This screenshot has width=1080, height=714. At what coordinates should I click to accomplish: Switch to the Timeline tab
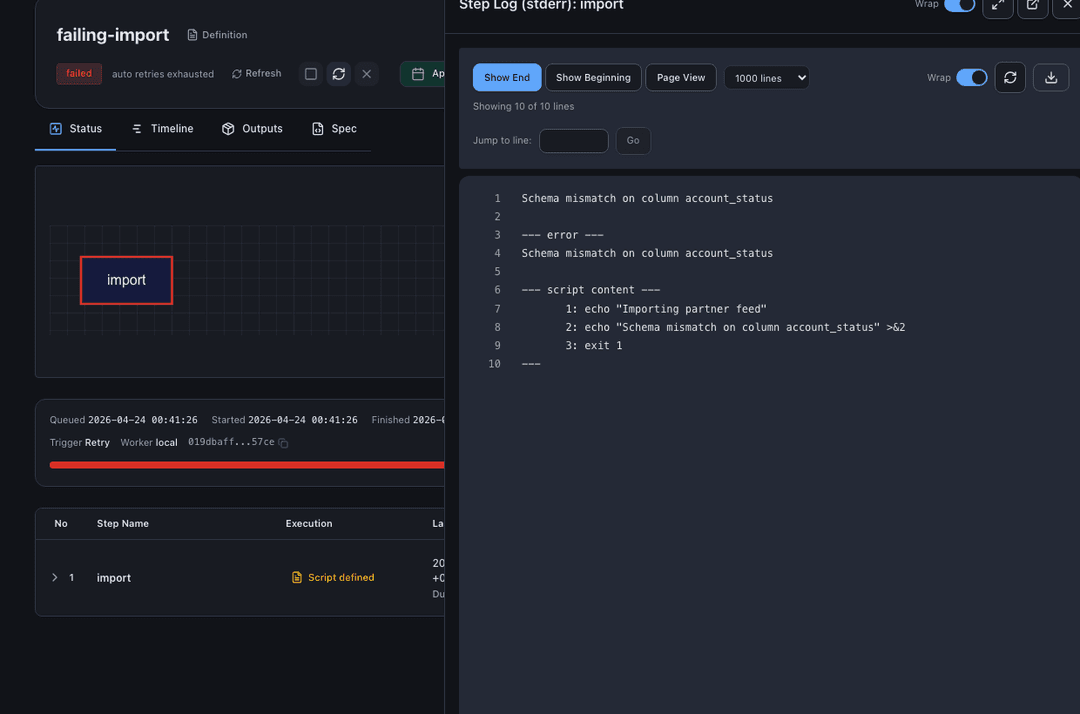tap(163, 129)
